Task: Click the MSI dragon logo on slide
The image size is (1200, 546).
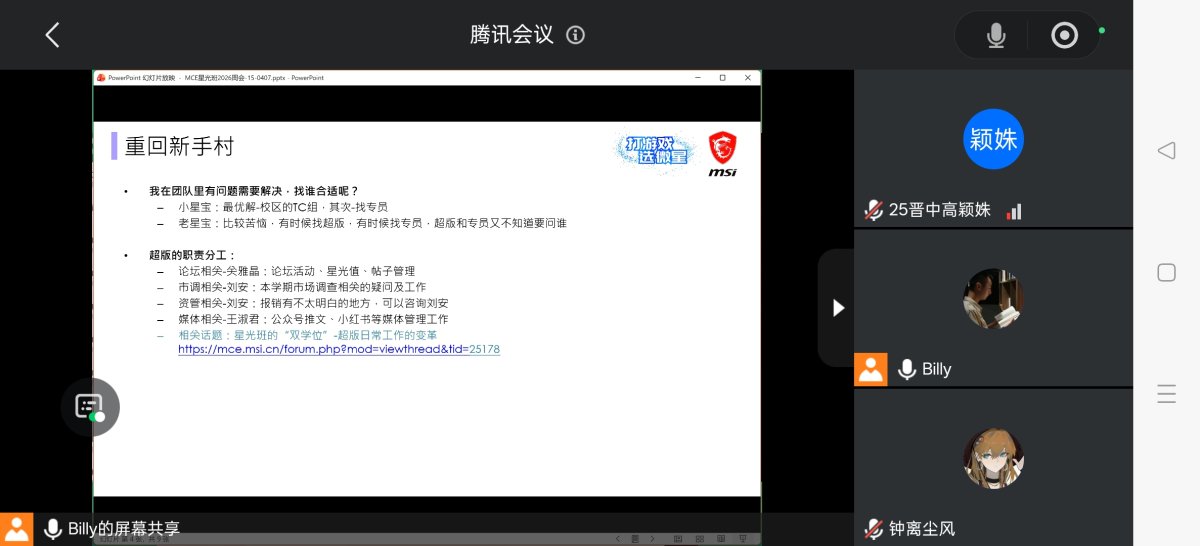Action: click(x=723, y=155)
